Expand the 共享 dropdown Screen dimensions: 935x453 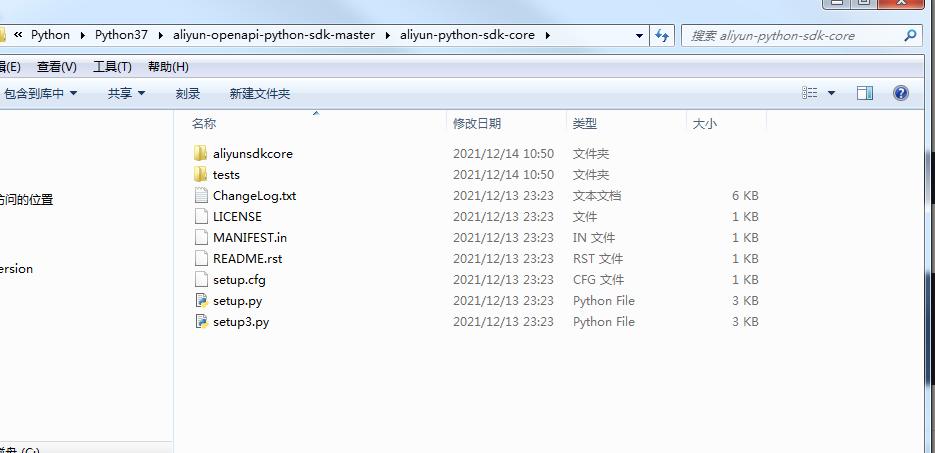click(141, 93)
